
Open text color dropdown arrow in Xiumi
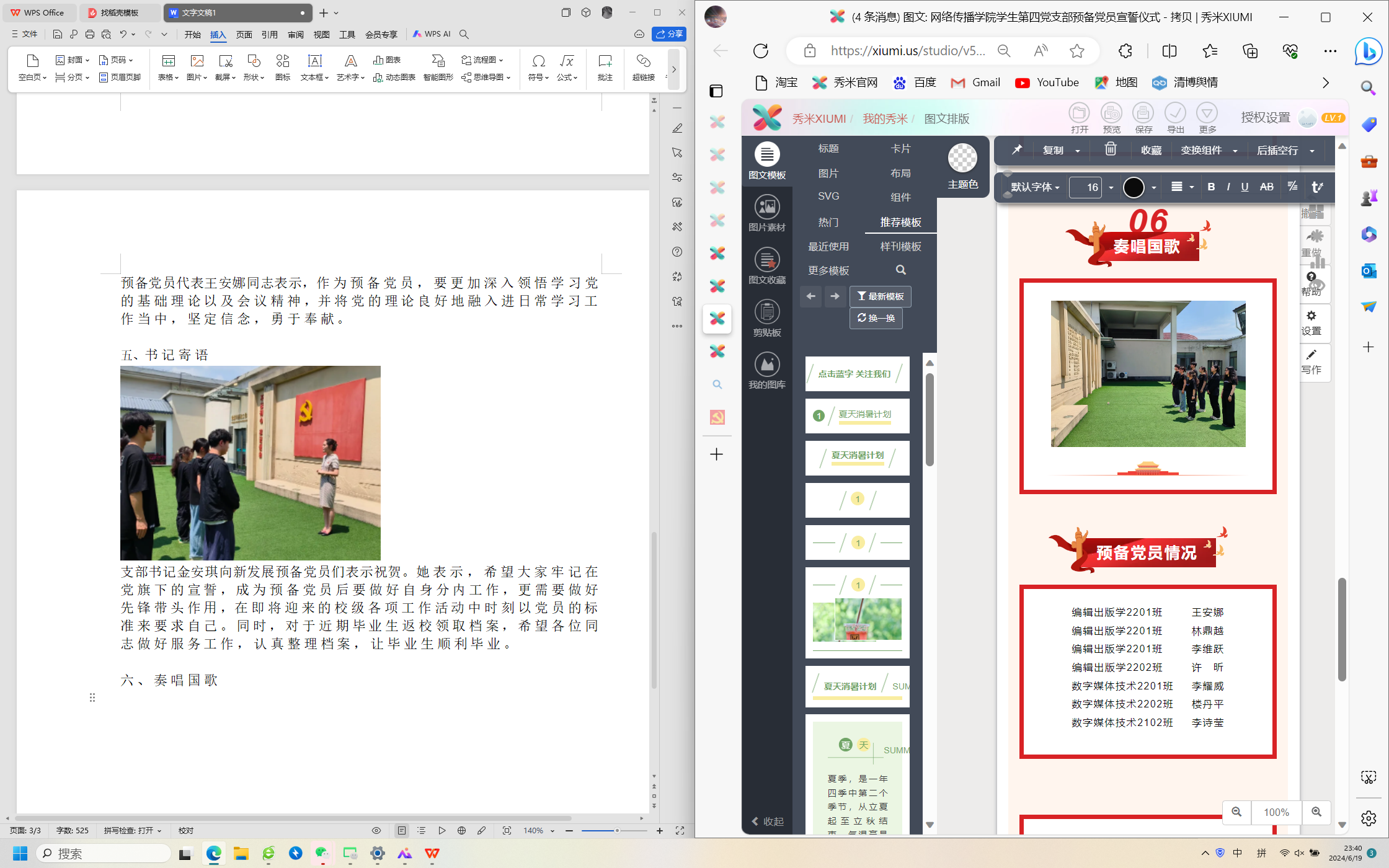pos(1153,187)
